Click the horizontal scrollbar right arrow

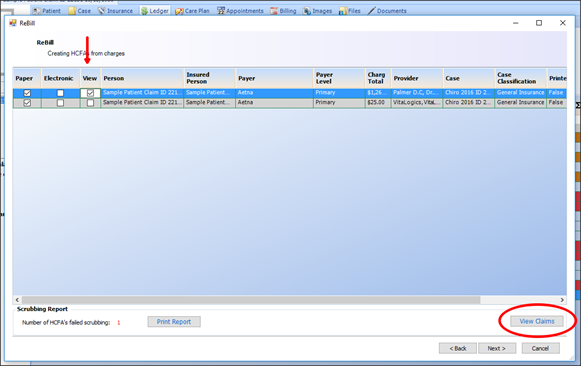point(562,300)
